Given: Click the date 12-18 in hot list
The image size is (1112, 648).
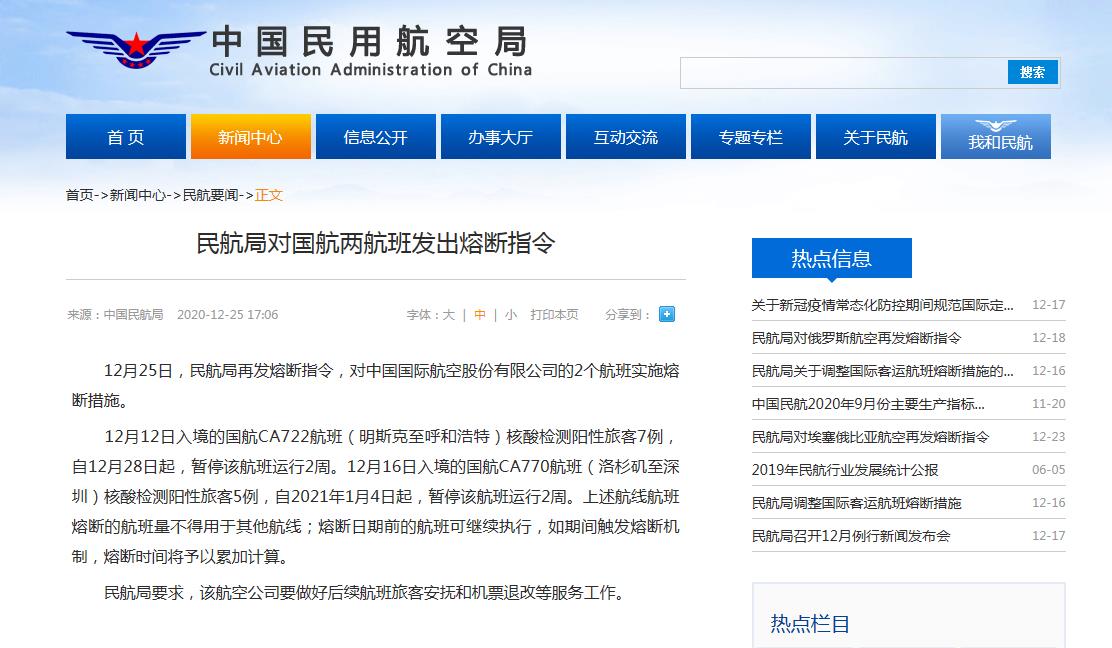Looking at the screenshot, I should (x=1049, y=338).
